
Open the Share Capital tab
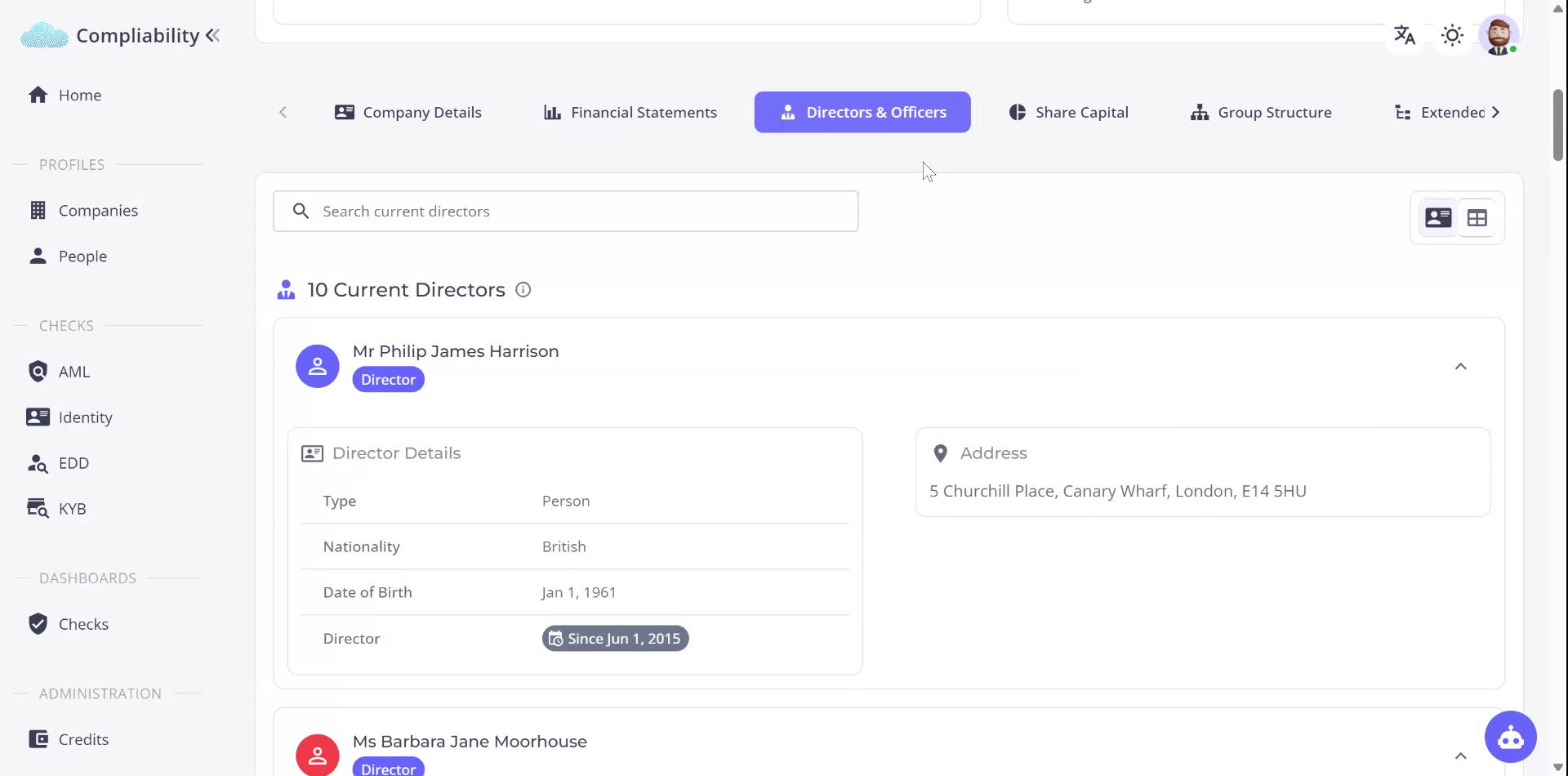(1068, 113)
